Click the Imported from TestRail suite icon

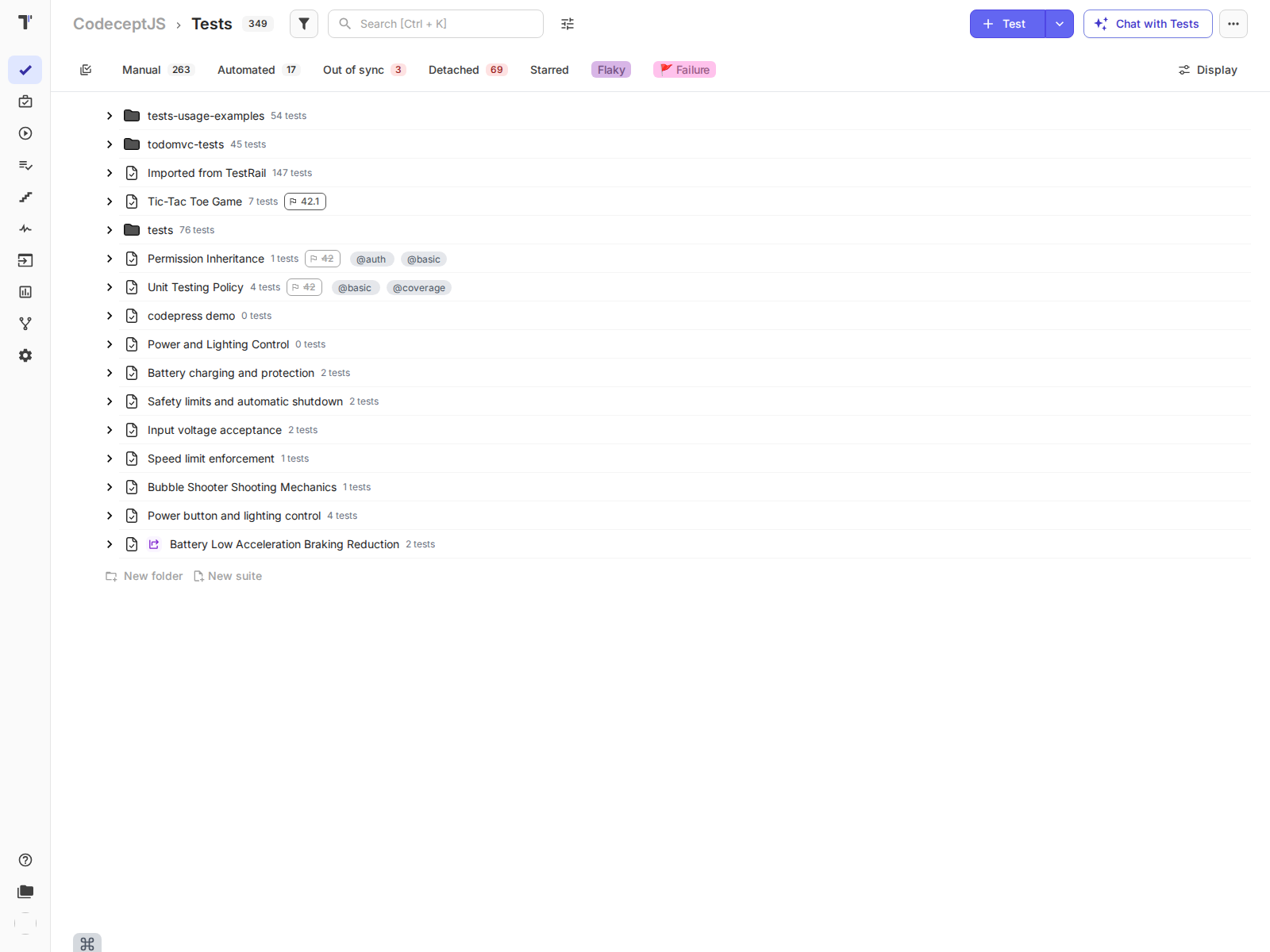[x=132, y=173]
